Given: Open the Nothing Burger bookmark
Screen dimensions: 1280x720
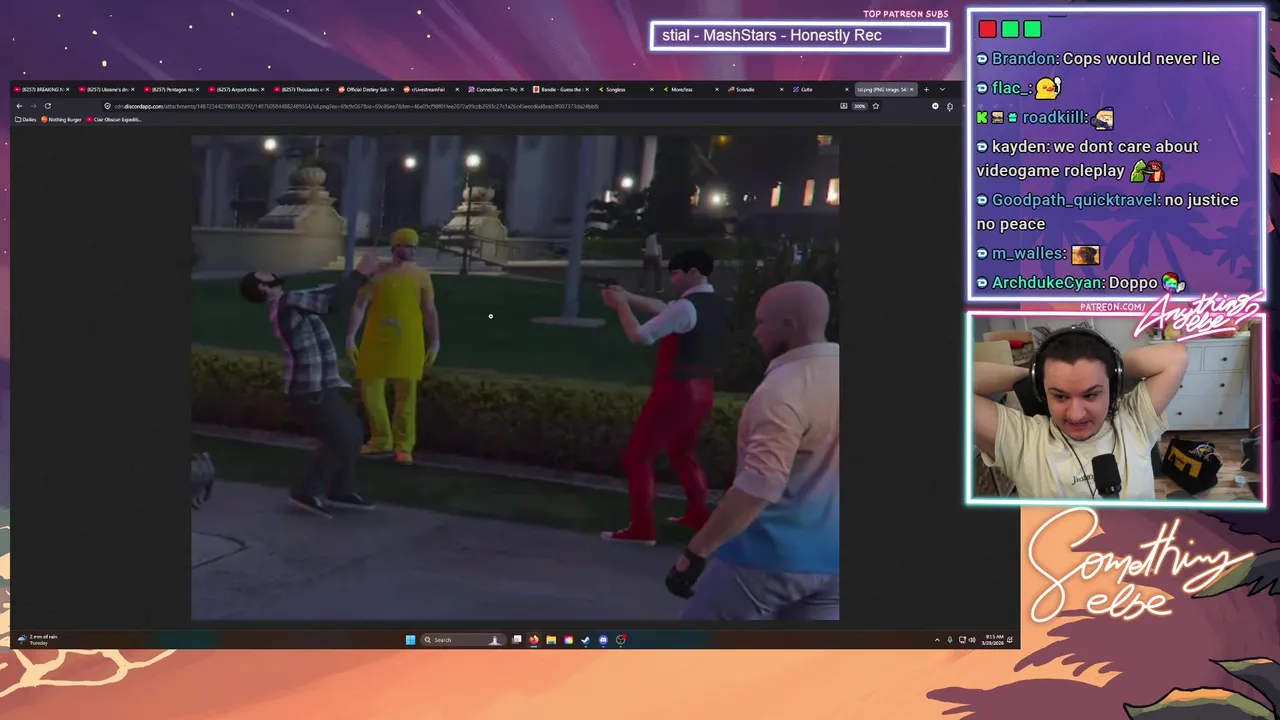Looking at the screenshot, I should (x=62, y=119).
